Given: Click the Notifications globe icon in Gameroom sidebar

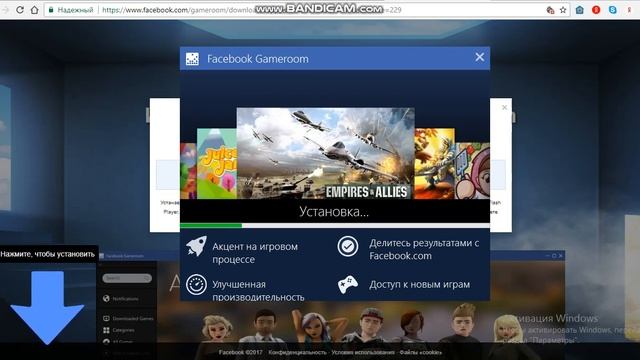Looking at the screenshot, I should point(106,299).
